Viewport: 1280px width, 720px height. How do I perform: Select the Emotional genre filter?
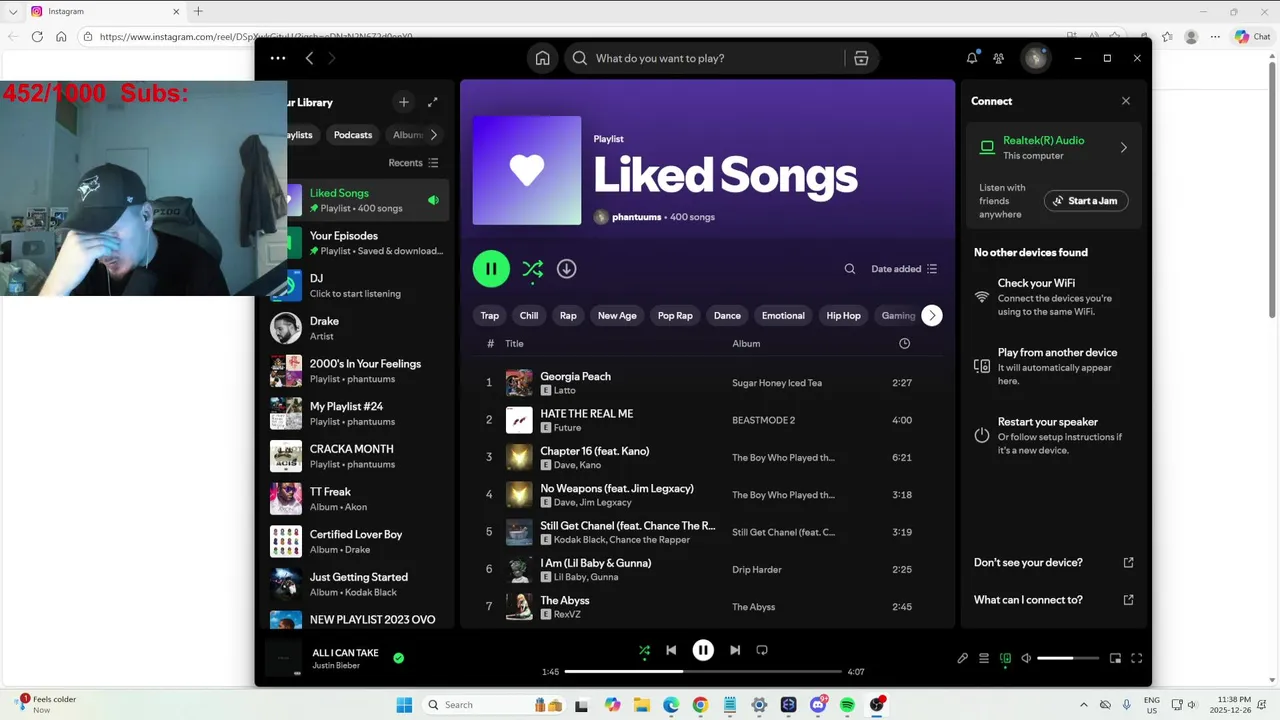click(x=783, y=315)
